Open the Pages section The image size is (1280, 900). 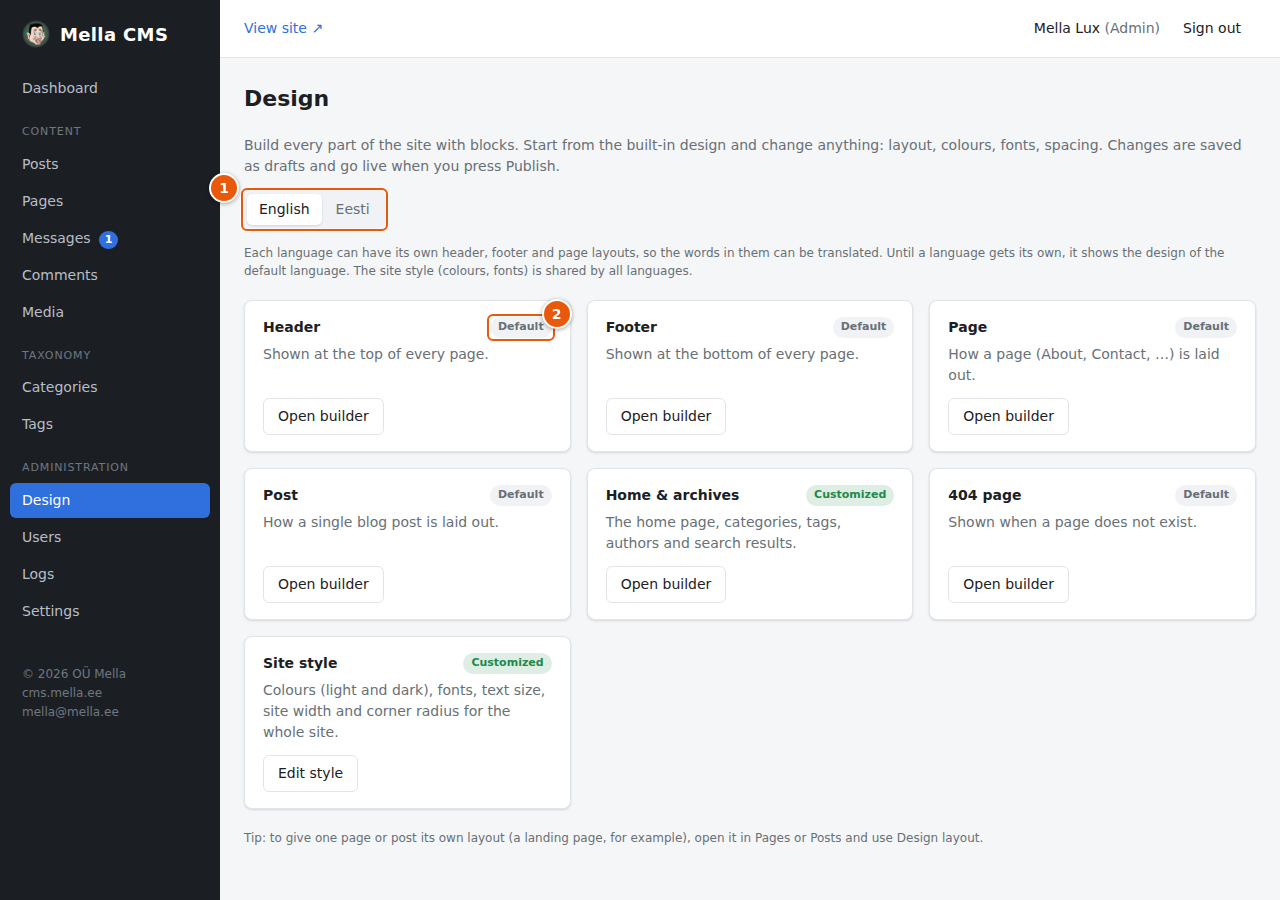110,201
